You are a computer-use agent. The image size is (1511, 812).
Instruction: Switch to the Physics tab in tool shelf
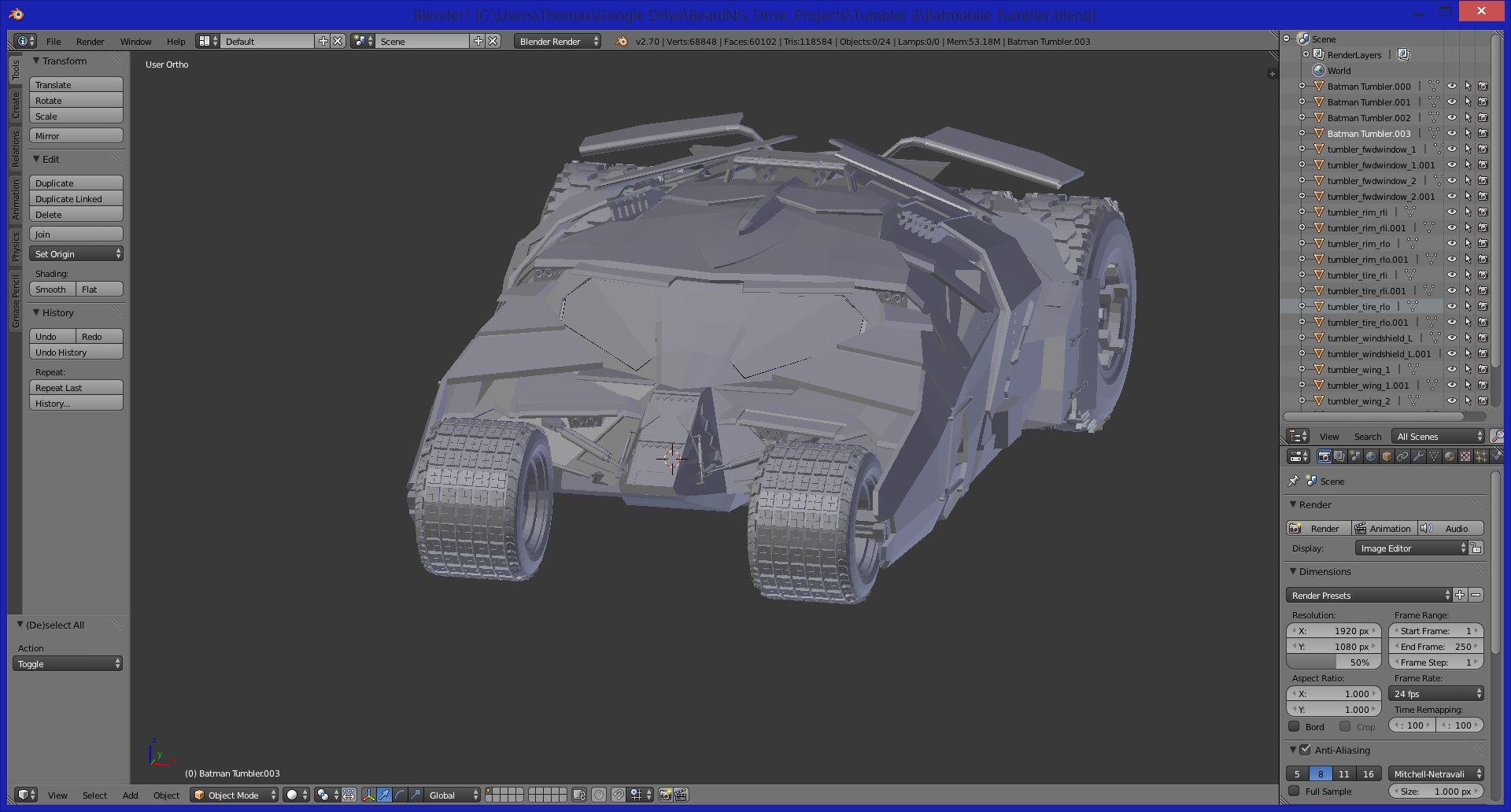click(x=15, y=246)
